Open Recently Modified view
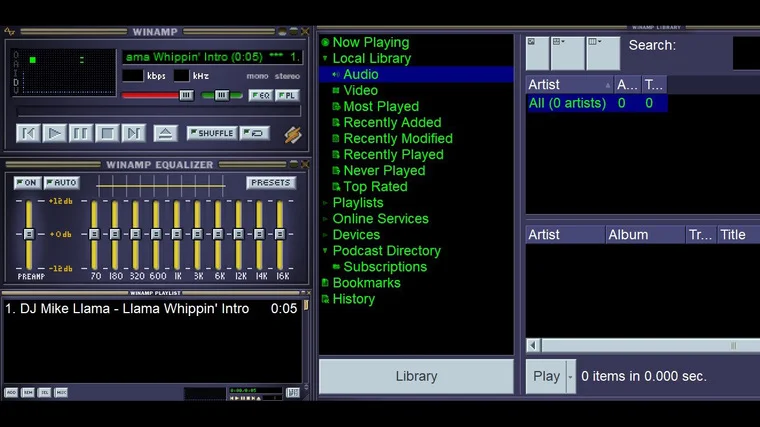The height and width of the screenshot is (427, 760). (x=398, y=139)
